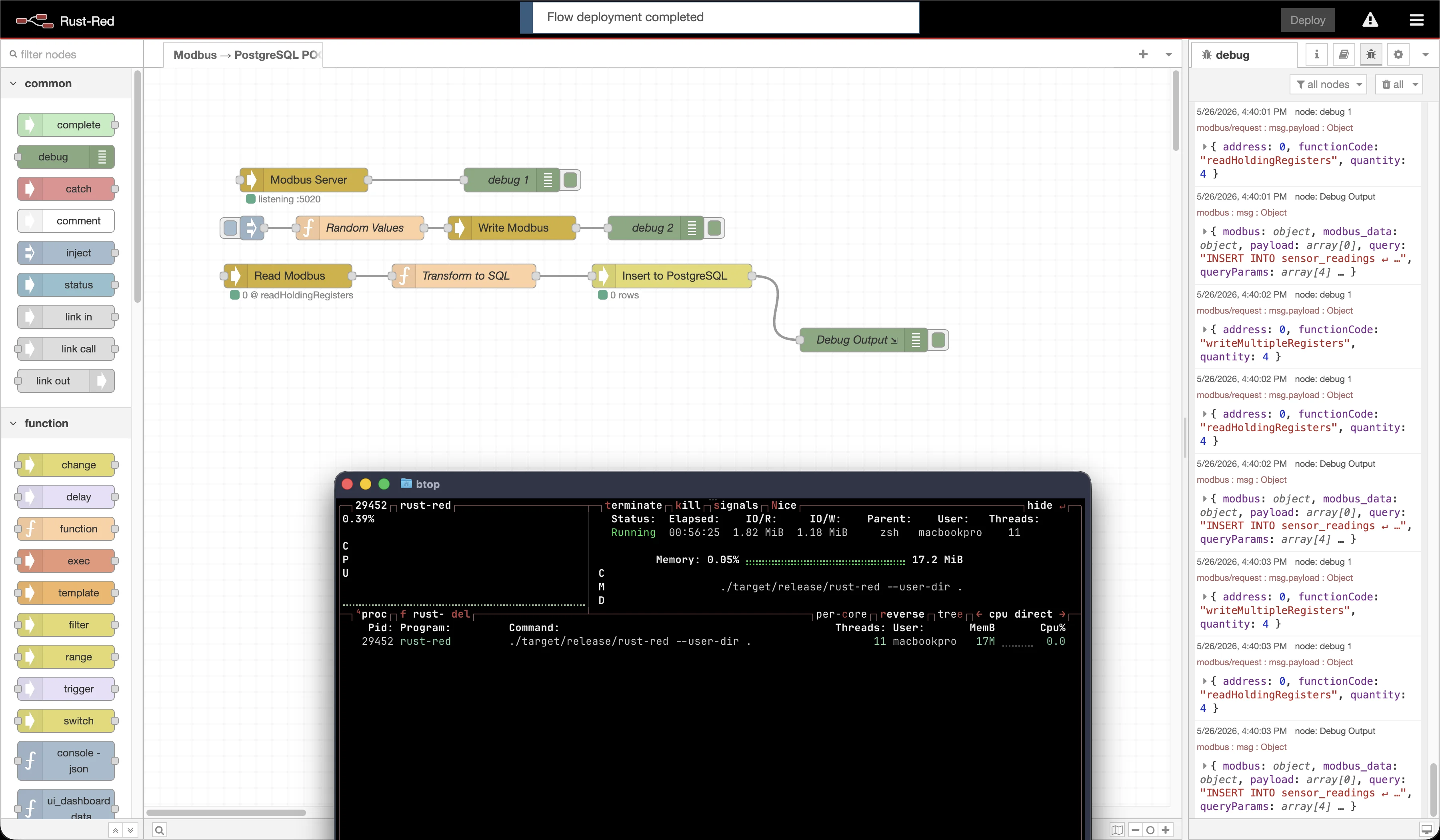The image size is (1440, 840).
Task: Click Nice in btop process menu
Action: coord(784,505)
